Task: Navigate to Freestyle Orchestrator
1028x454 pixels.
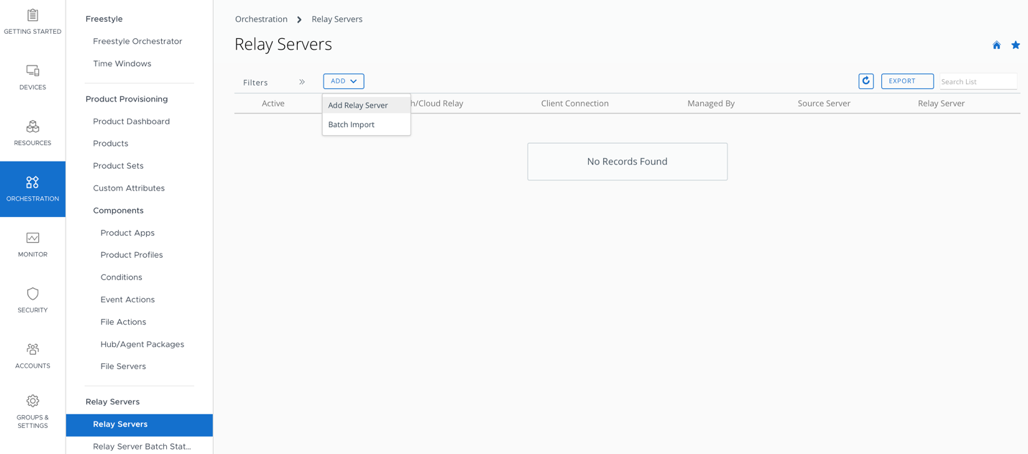Action: tap(137, 41)
